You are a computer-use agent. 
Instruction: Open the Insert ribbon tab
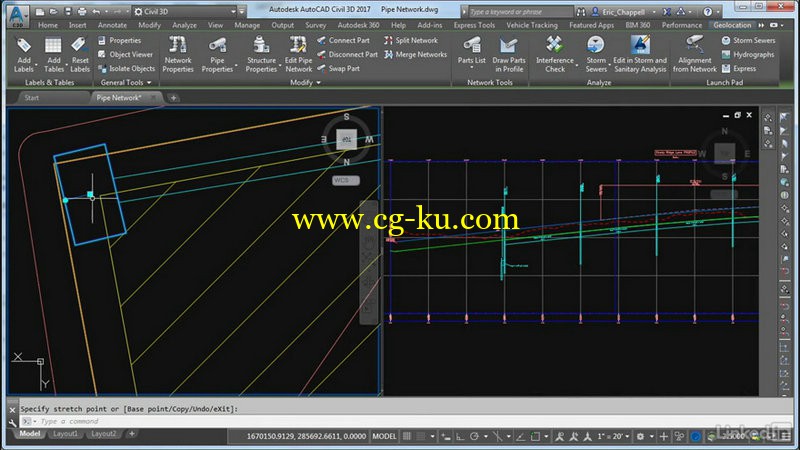tap(77, 25)
